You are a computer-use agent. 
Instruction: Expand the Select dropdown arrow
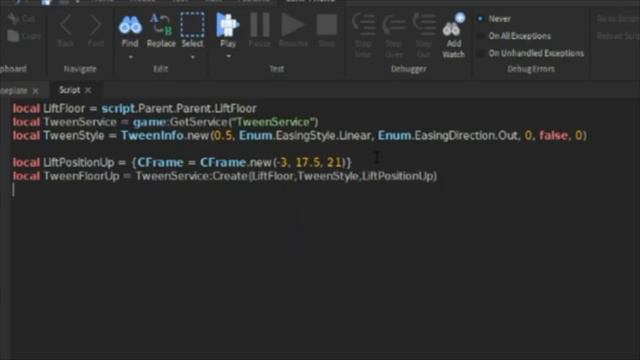click(x=192, y=57)
